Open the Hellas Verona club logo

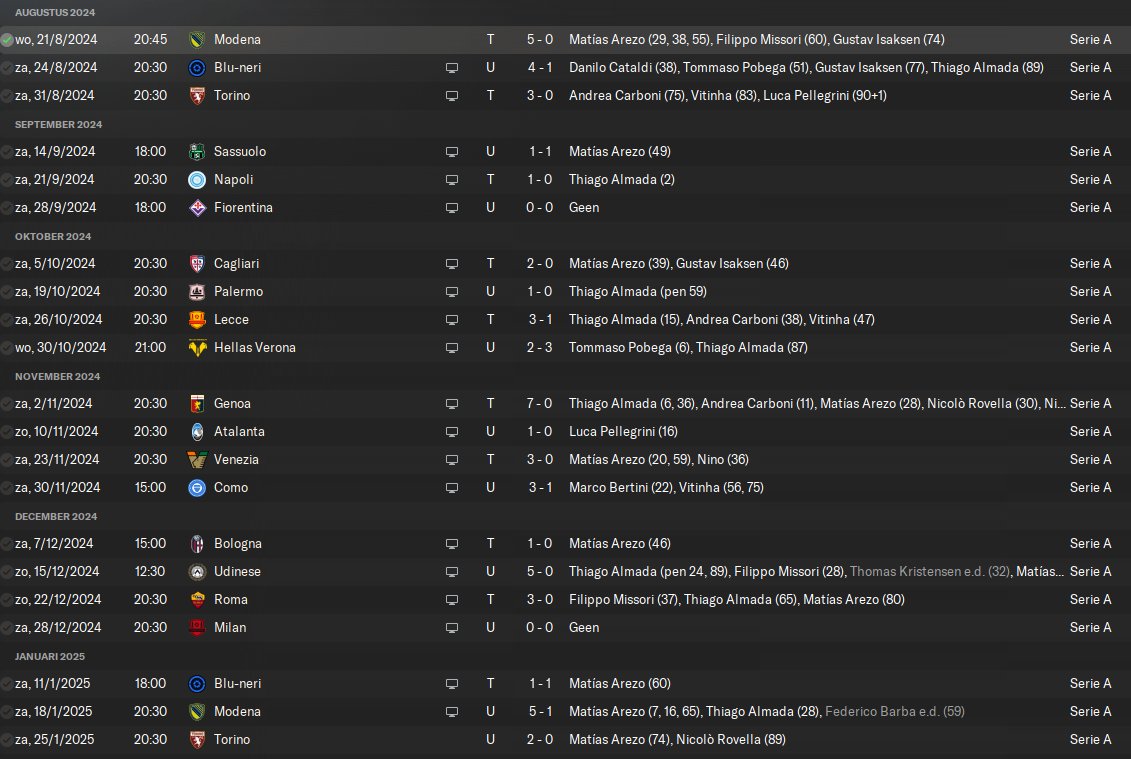click(x=197, y=348)
